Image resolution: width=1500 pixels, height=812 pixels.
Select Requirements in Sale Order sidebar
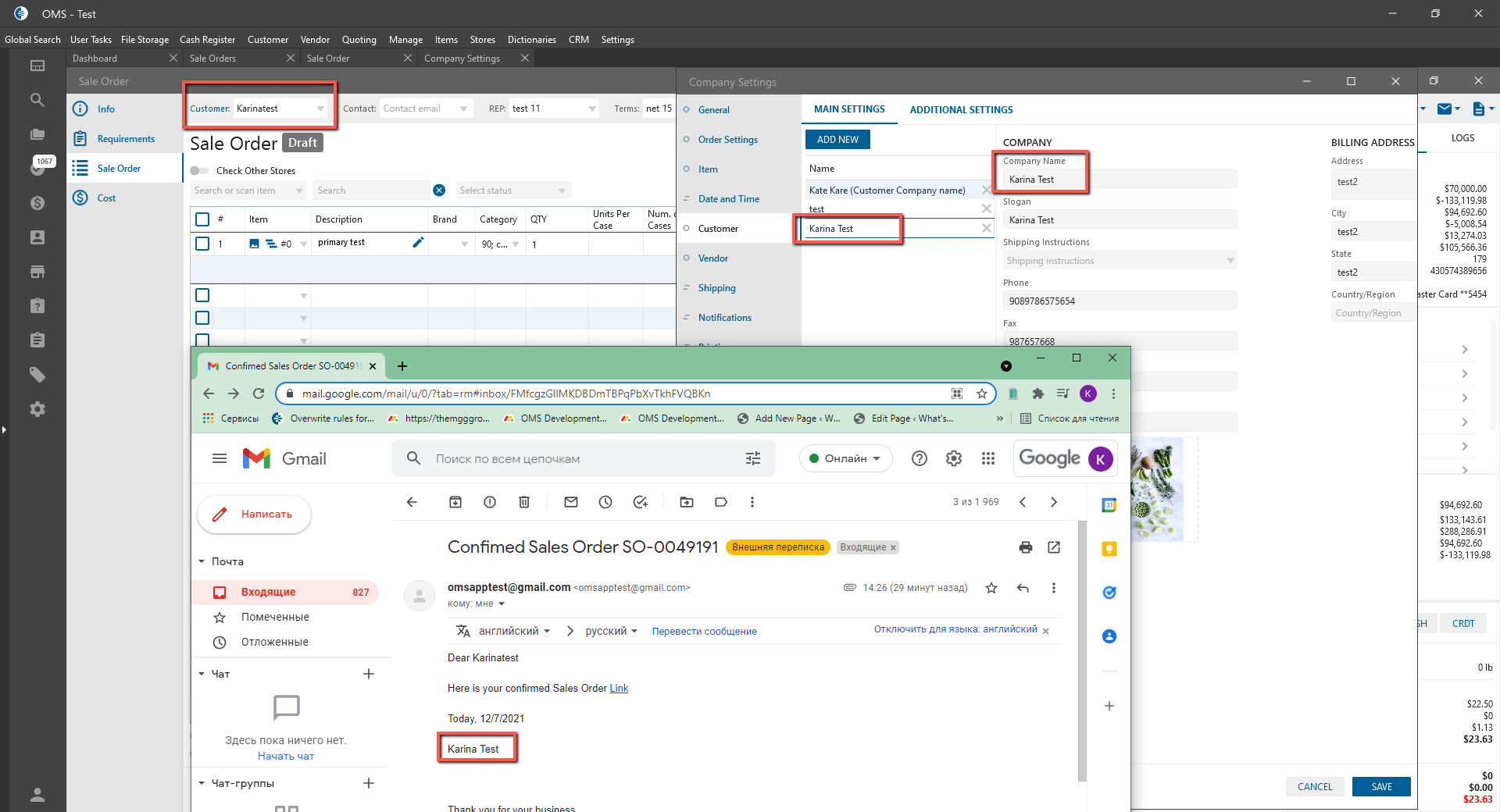126,139
